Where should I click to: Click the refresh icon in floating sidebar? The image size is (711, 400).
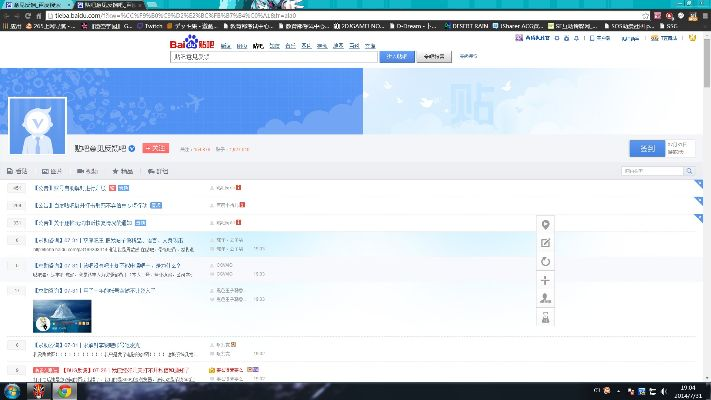(545, 261)
